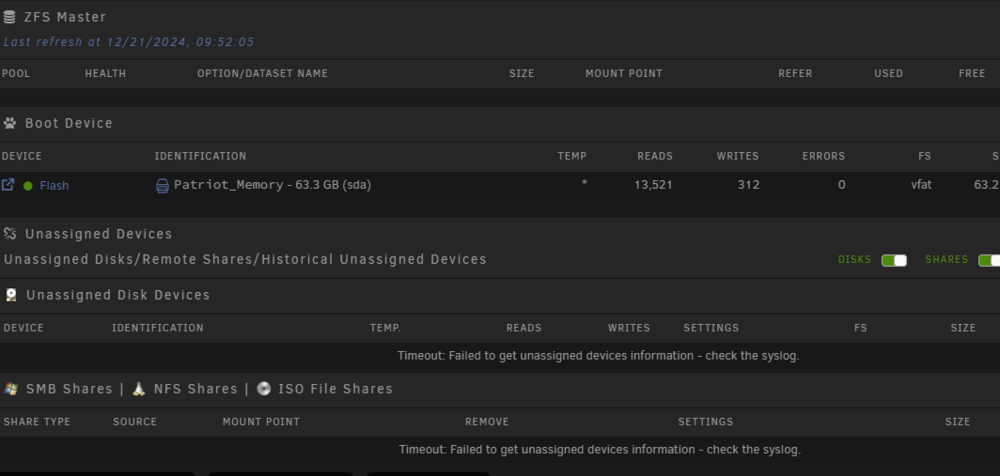Click the Unassigned Devices section icon

pyautogui.click(x=10, y=234)
